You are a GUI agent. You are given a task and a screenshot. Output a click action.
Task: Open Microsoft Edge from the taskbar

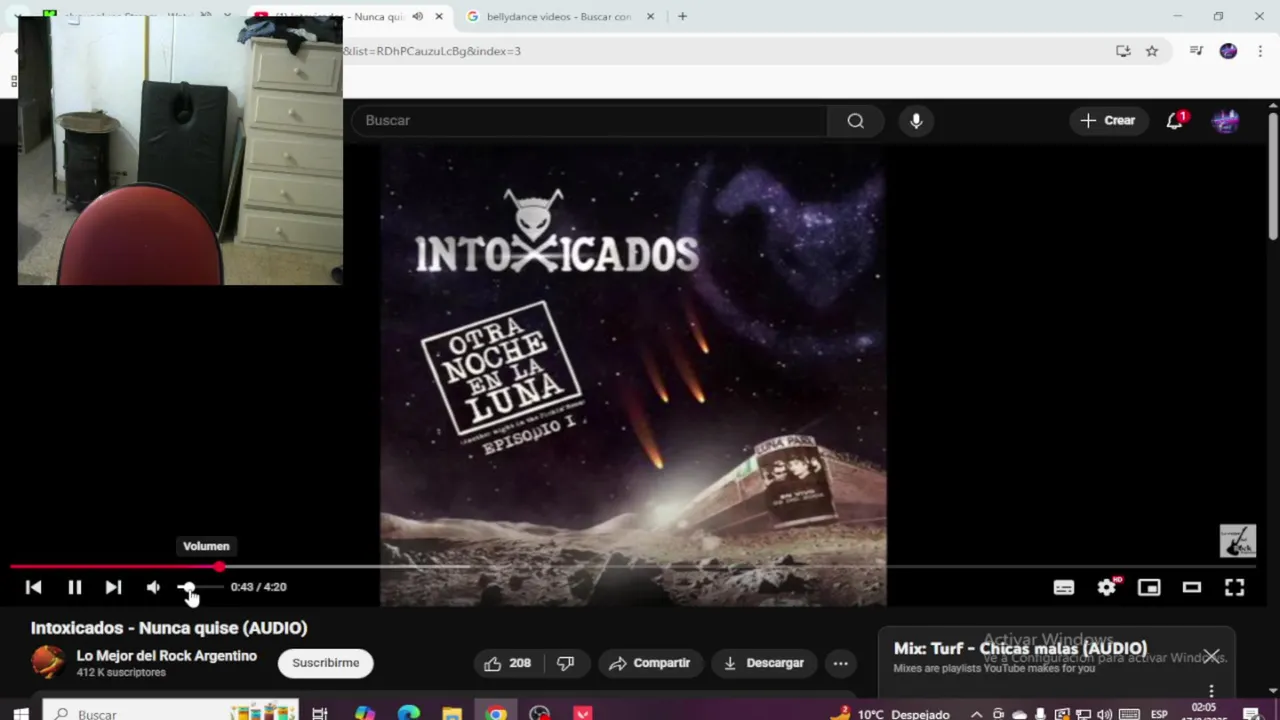409,713
